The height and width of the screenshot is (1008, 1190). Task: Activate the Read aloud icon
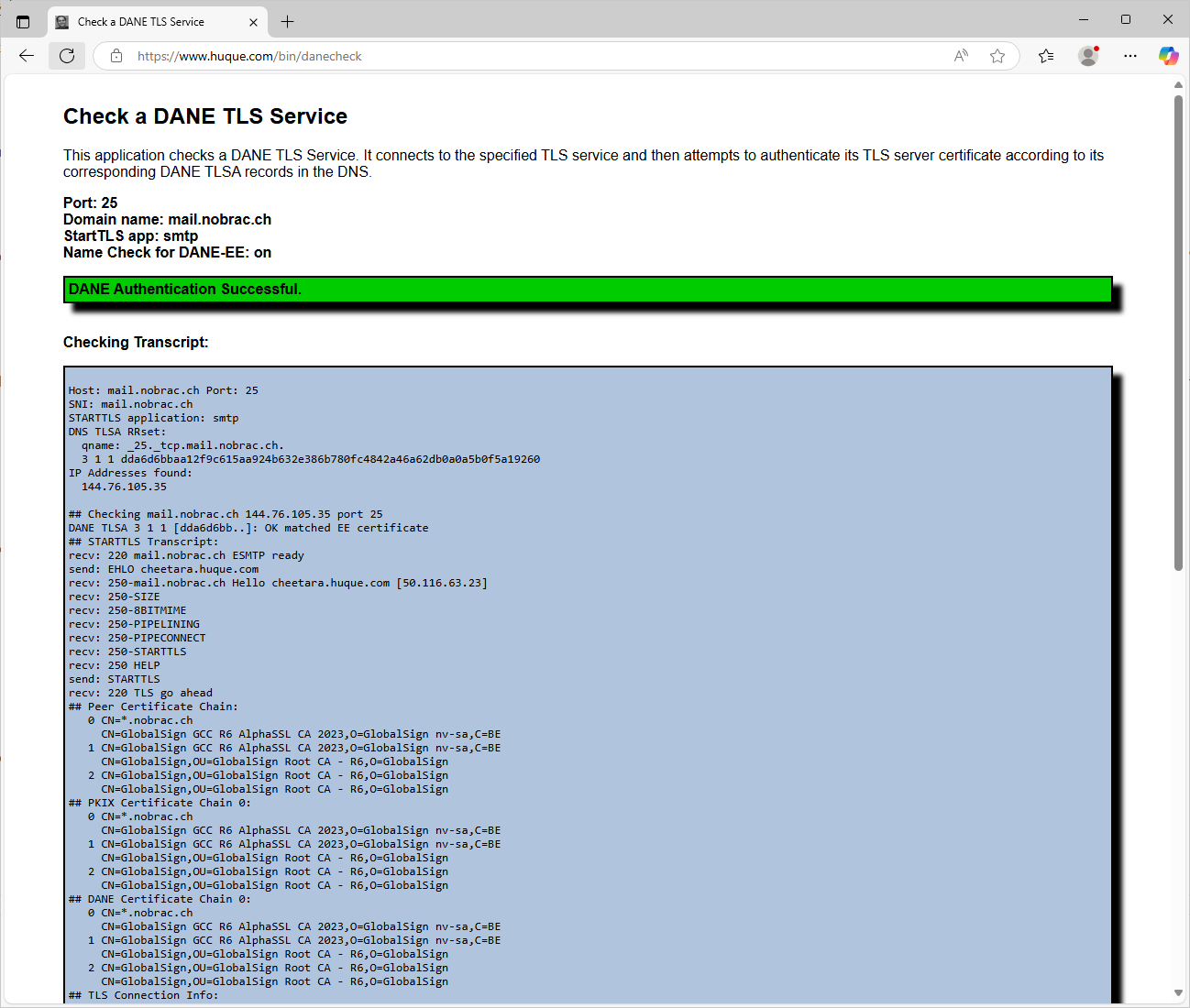point(961,56)
